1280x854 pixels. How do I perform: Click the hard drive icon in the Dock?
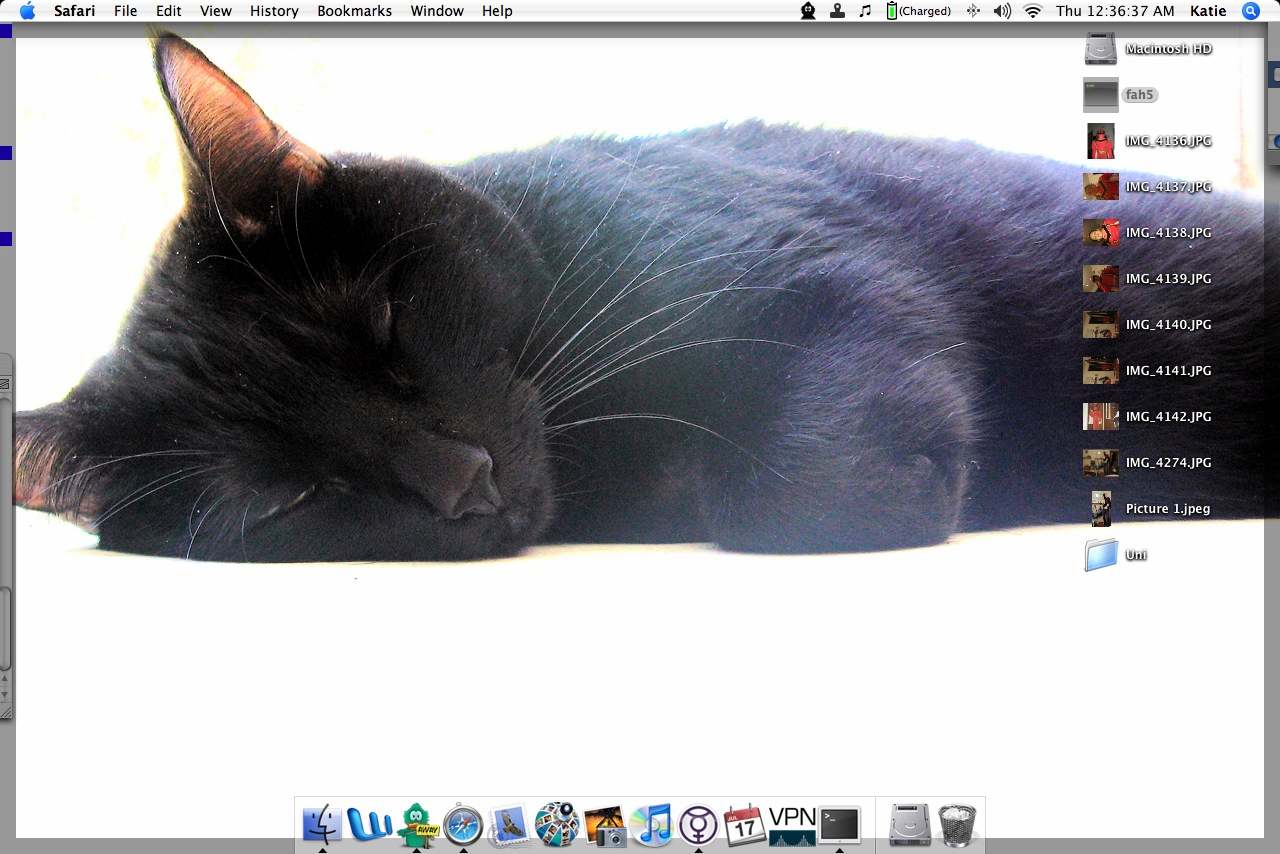point(910,825)
